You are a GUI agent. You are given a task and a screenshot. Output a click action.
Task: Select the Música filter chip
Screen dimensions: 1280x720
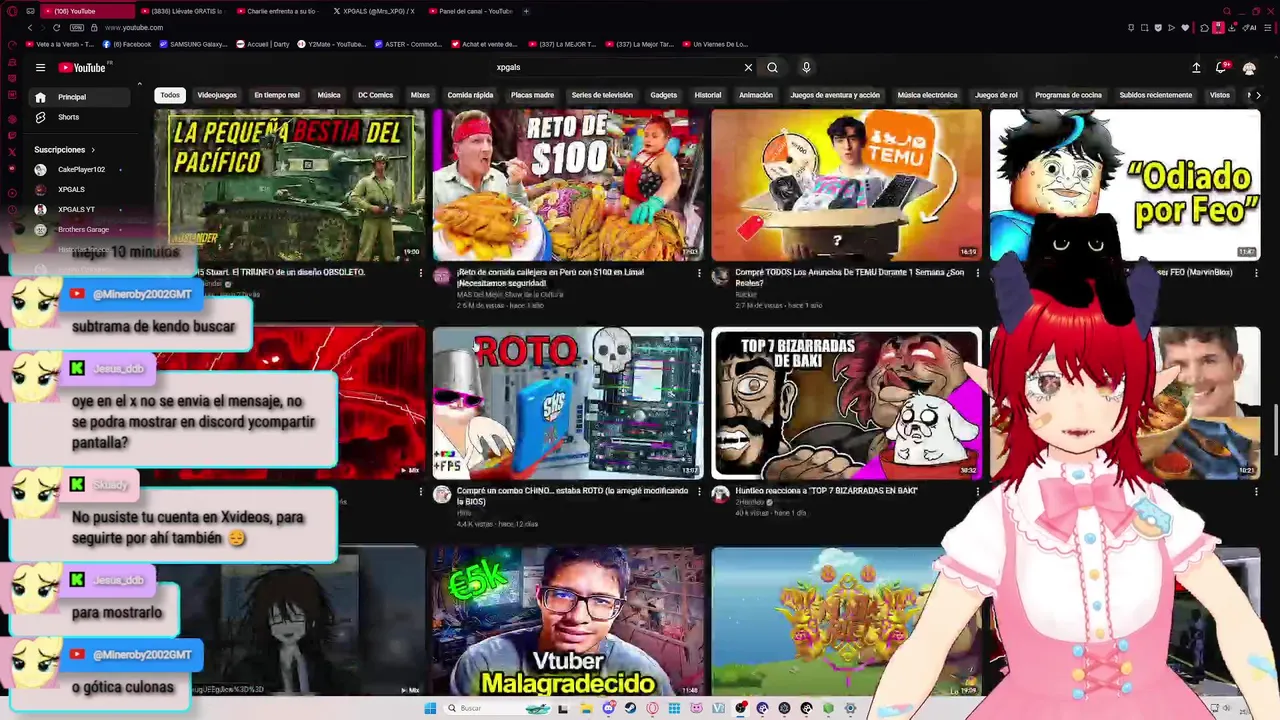(329, 95)
